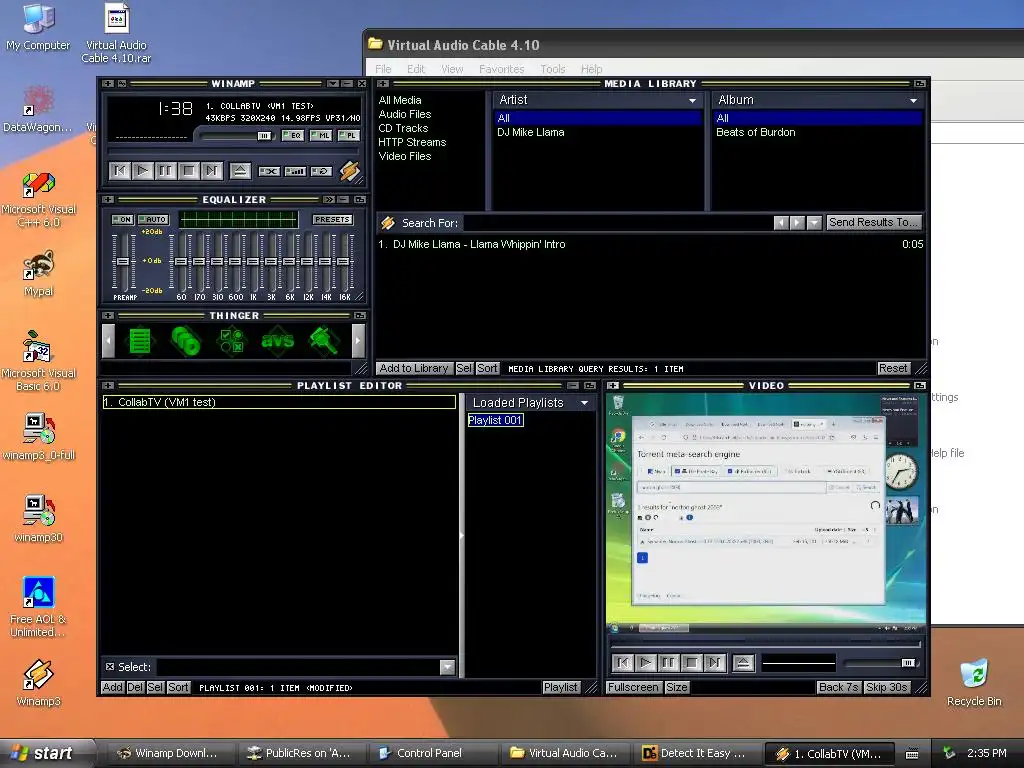Toggle the ML media library button
The width and height of the screenshot is (1024, 768).
[321, 136]
